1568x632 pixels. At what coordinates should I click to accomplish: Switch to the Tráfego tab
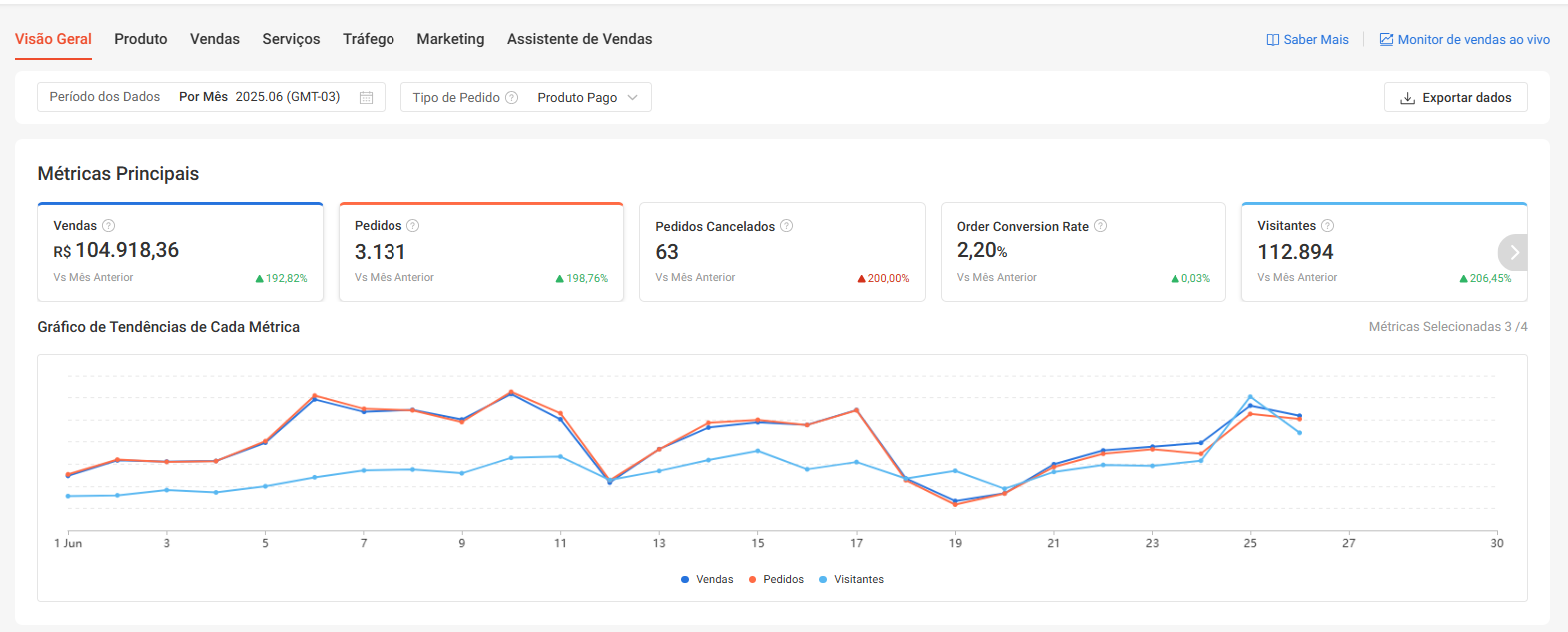(369, 39)
